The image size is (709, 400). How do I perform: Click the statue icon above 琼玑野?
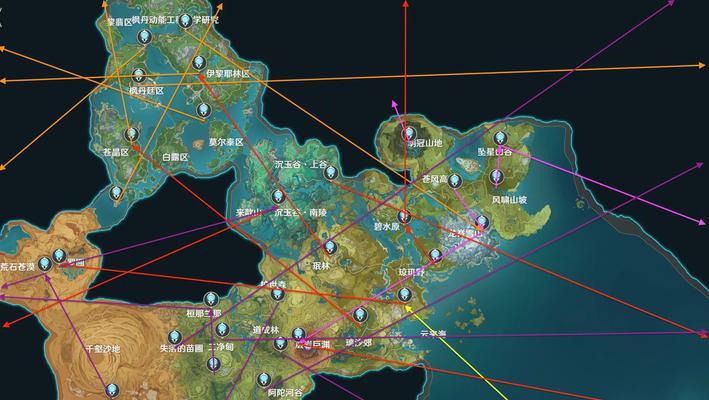click(x=435, y=256)
